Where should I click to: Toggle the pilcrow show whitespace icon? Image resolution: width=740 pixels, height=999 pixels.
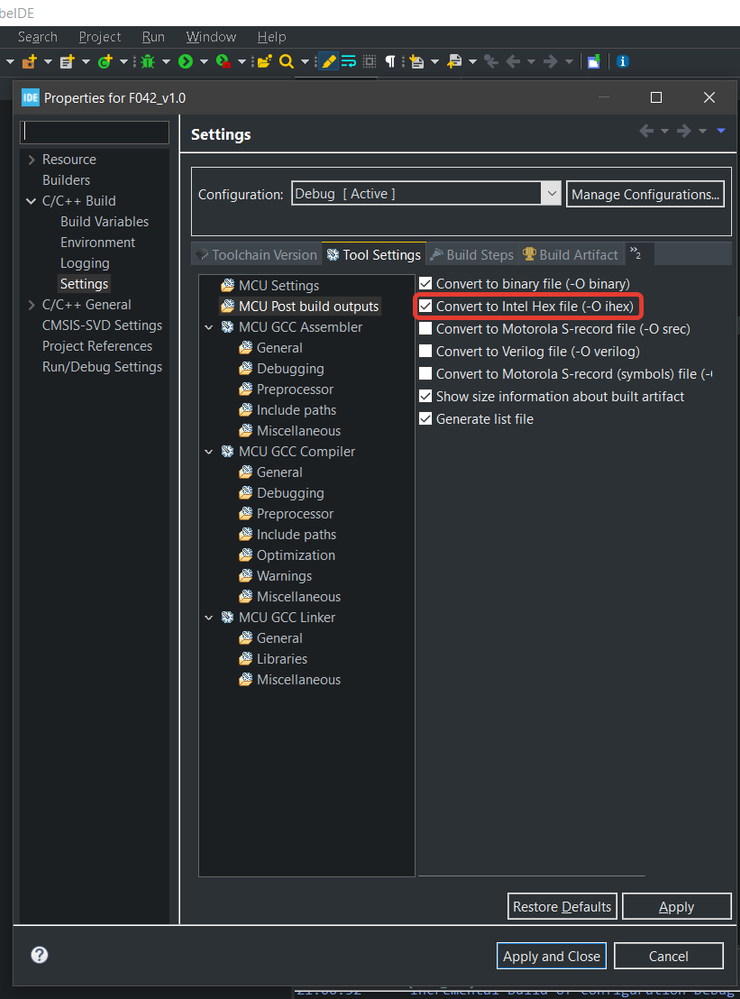[390, 61]
